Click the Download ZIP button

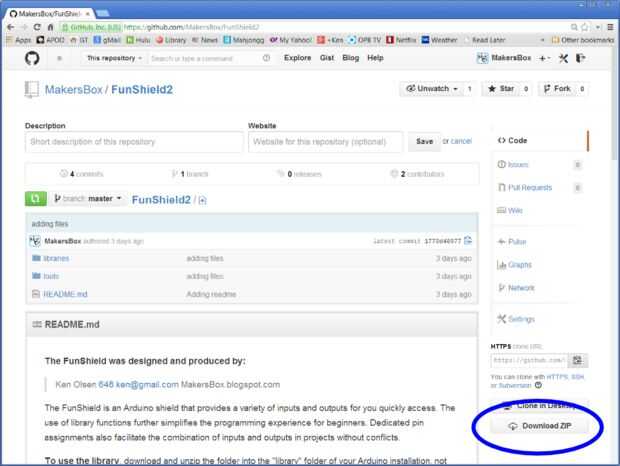coord(539,426)
